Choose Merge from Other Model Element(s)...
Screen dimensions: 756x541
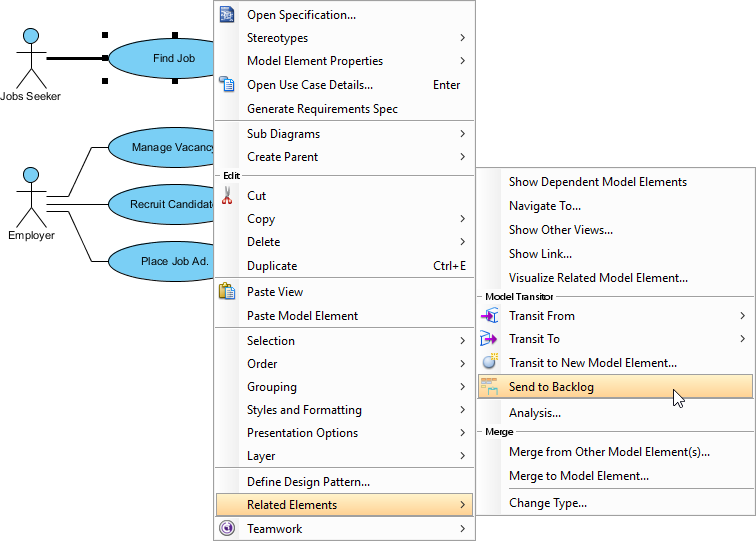pos(615,452)
